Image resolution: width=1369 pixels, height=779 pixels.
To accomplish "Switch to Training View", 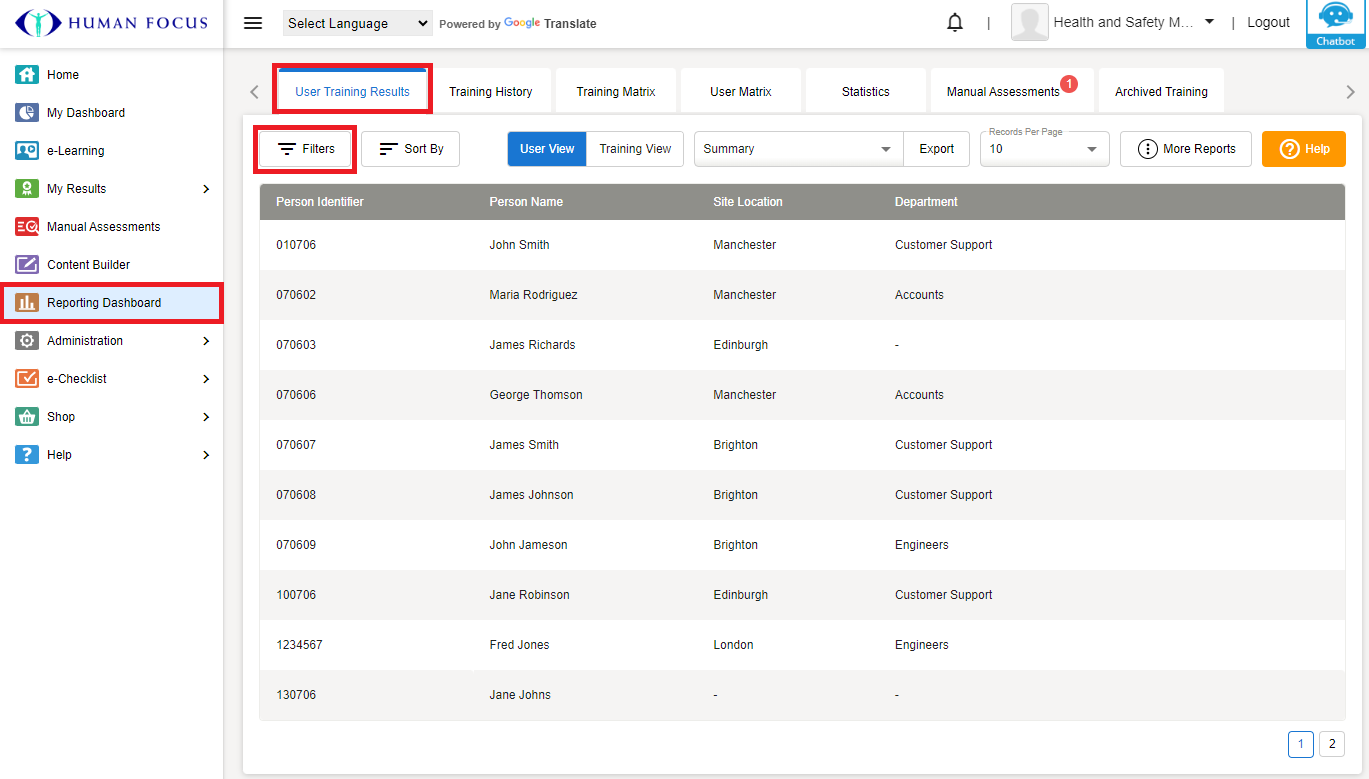I will pos(635,149).
